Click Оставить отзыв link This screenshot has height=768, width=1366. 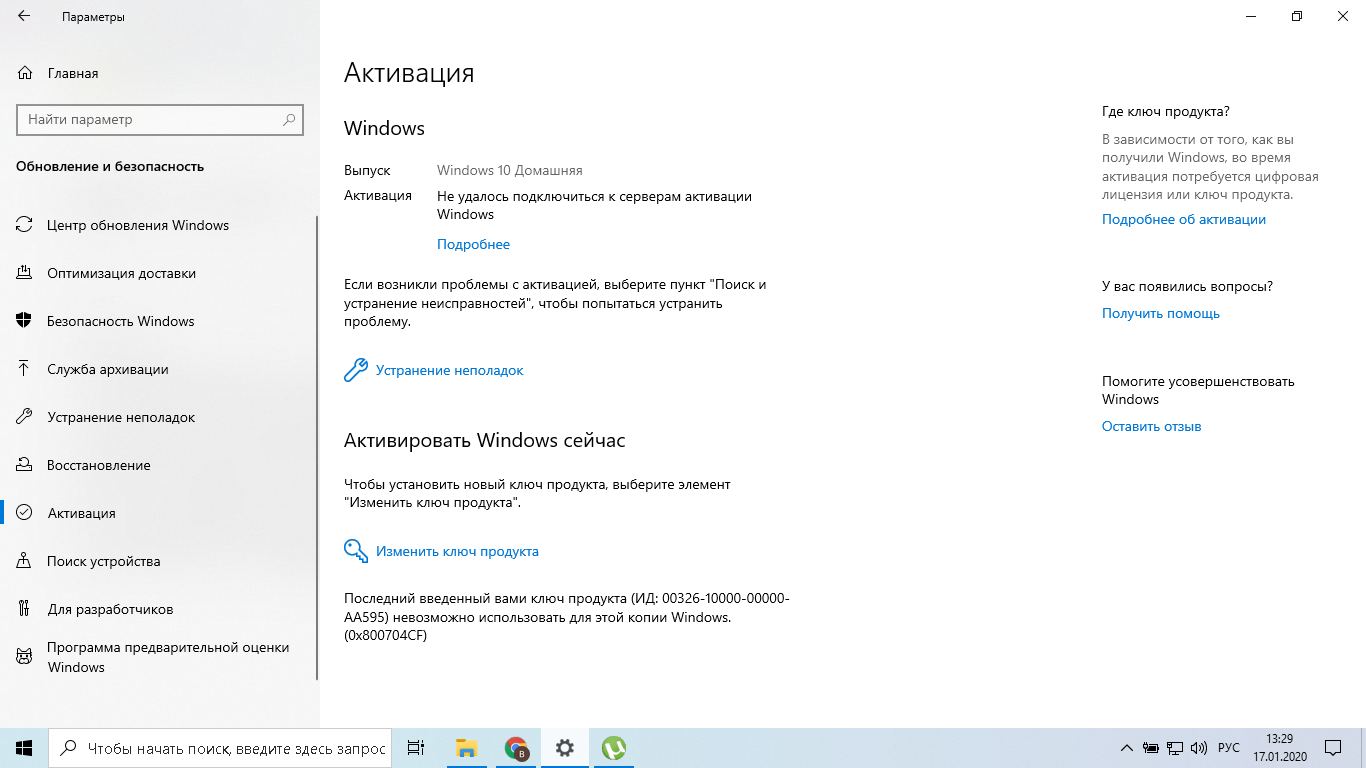1151,426
